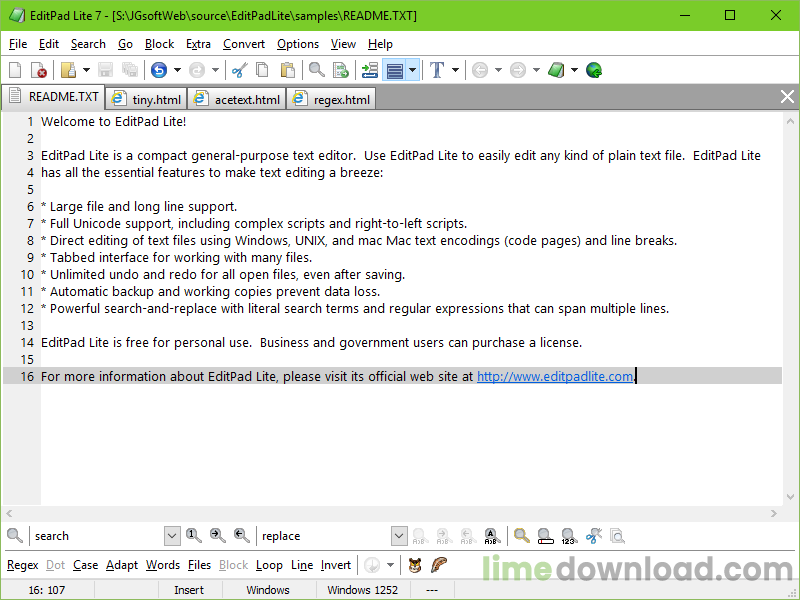Switch to the tiny.html tab
The height and width of the screenshot is (600, 800).
(x=146, y=99)
